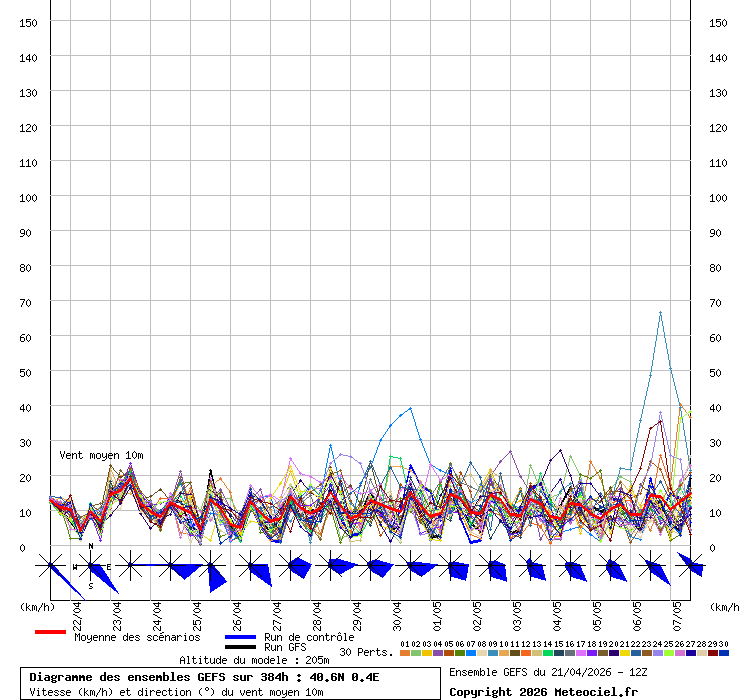Select the wind rose between 25/04 and 26/04
The image size is (740, 700).
(x=210, y=567)
